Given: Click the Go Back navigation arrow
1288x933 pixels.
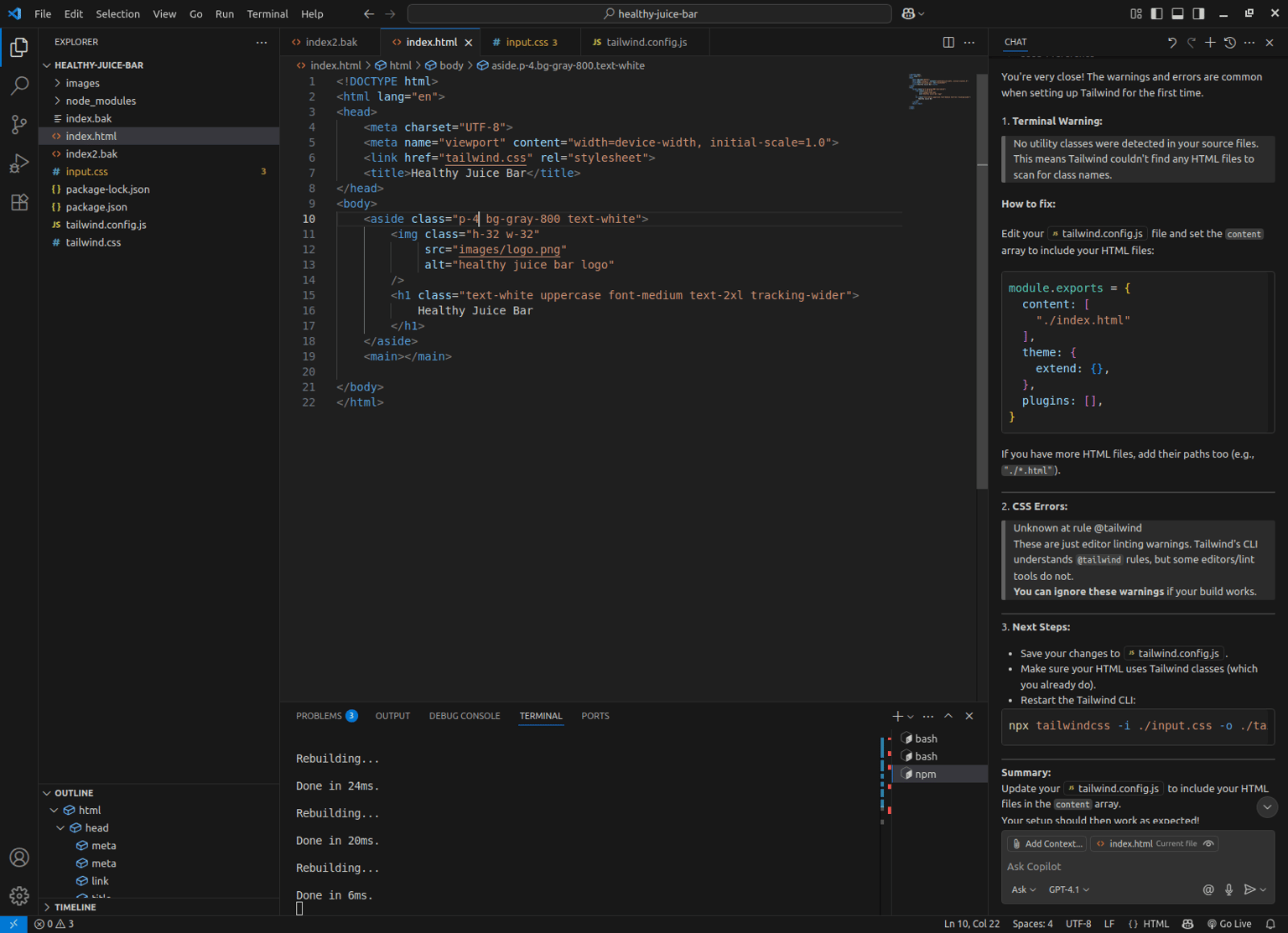Looking at the screenshot, I should tap(369, 13).
